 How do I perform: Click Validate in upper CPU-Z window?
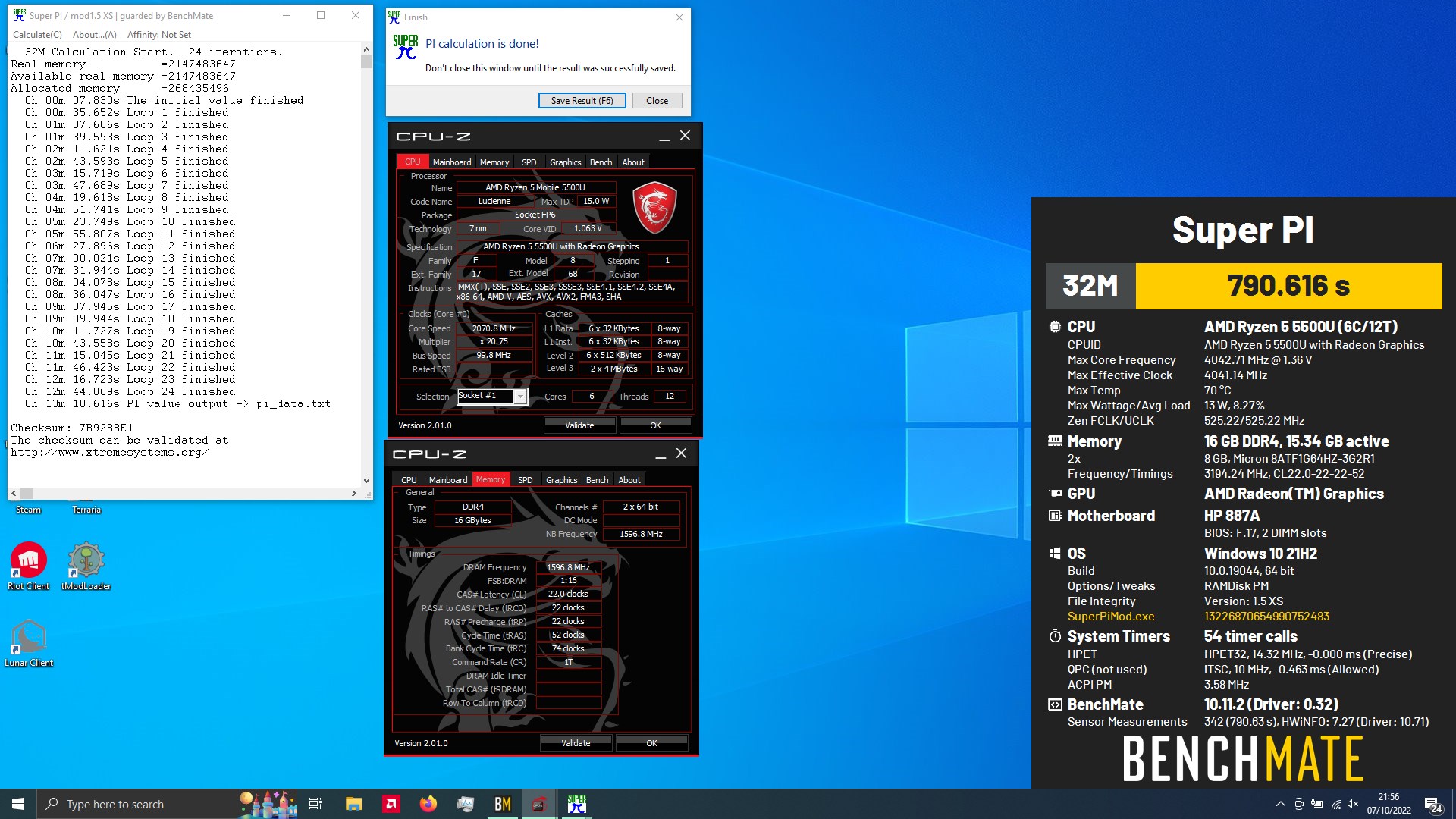coord(579,425)
